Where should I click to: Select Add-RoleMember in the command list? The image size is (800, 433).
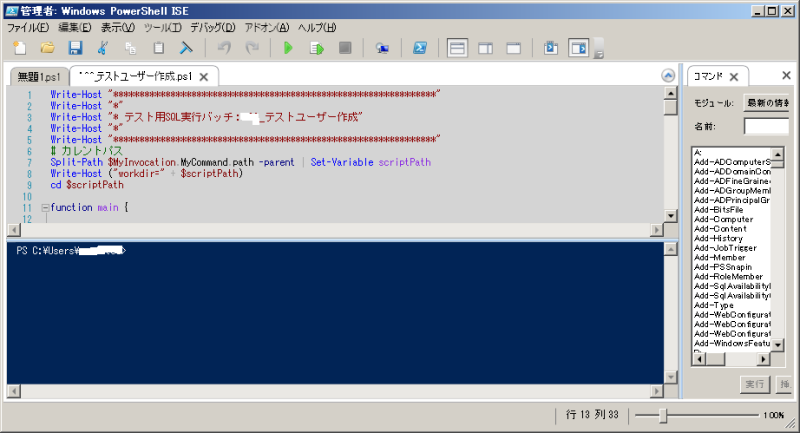coord(729,276)
